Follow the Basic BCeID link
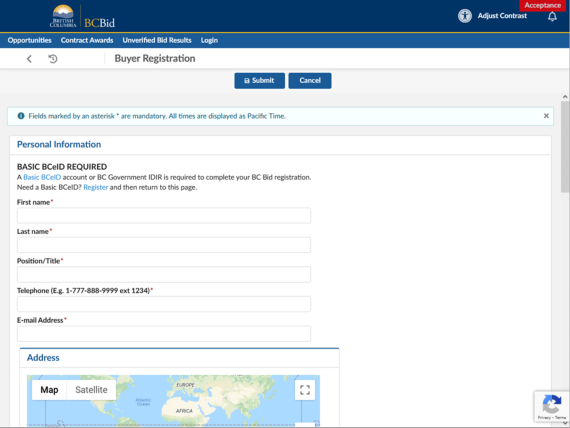This screenshot has height=428, width=570. point(42,177)
